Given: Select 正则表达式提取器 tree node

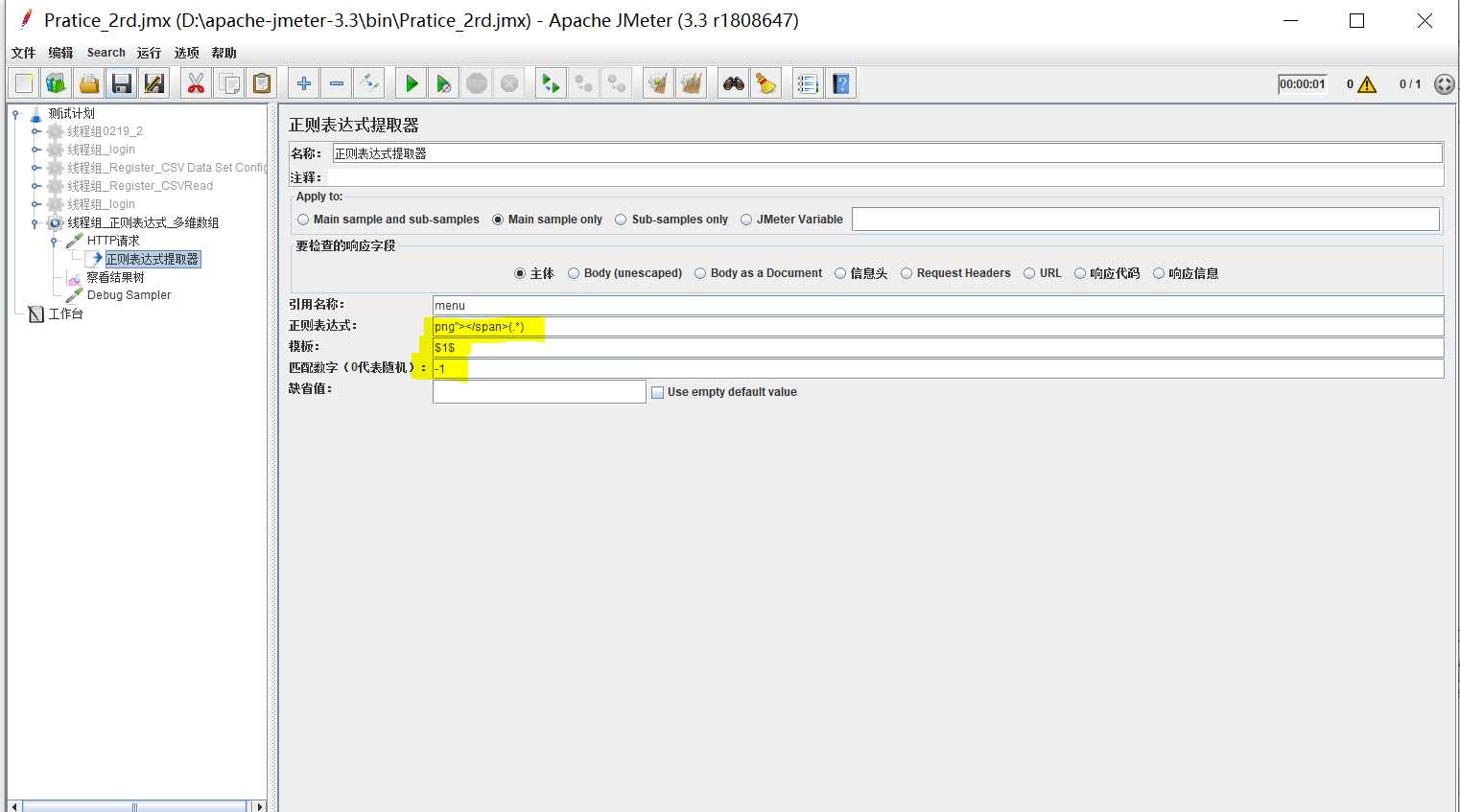Looking at the screenshot, I should coord(152,259).
